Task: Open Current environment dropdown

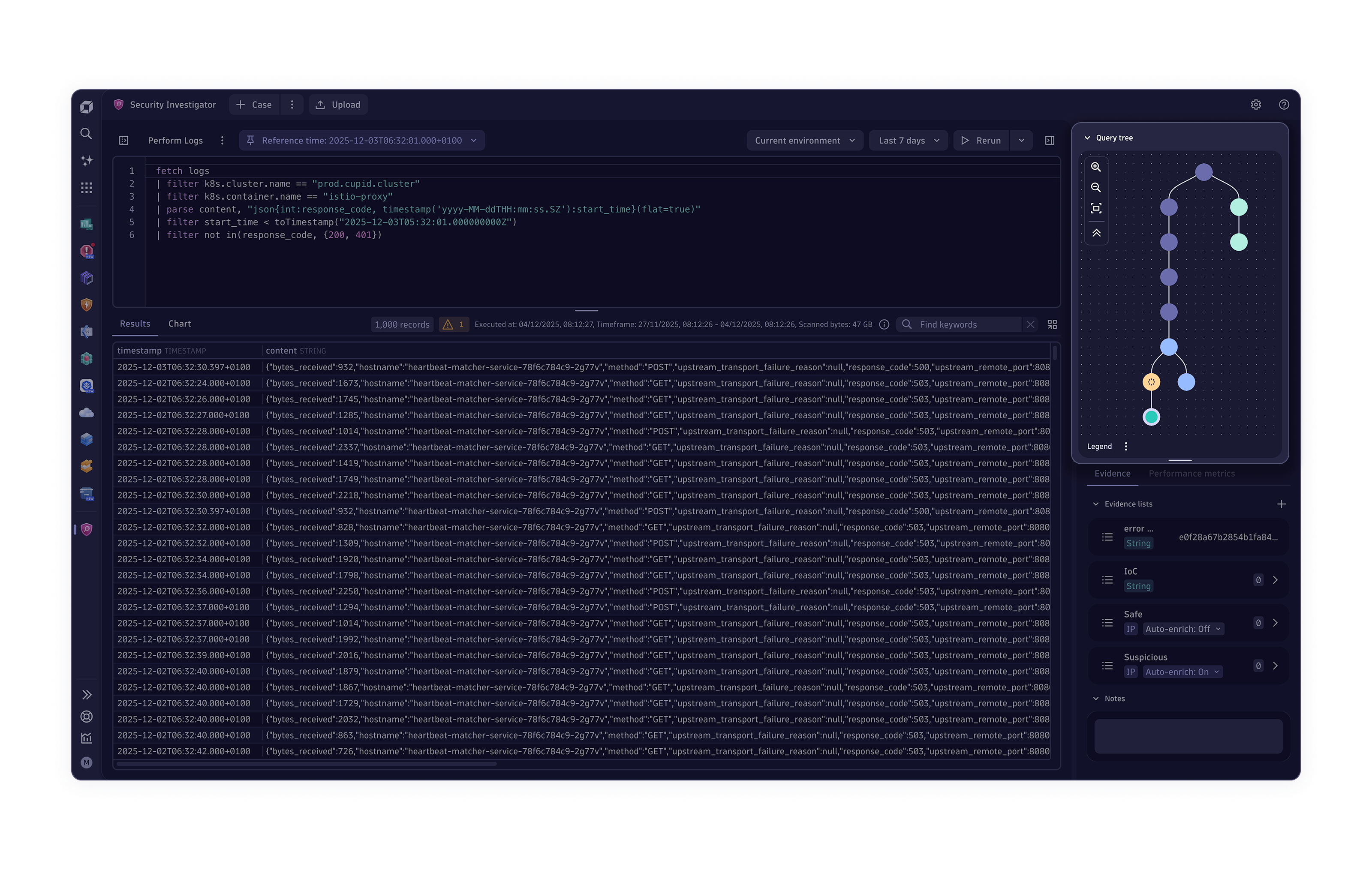Action: point(804,141)
